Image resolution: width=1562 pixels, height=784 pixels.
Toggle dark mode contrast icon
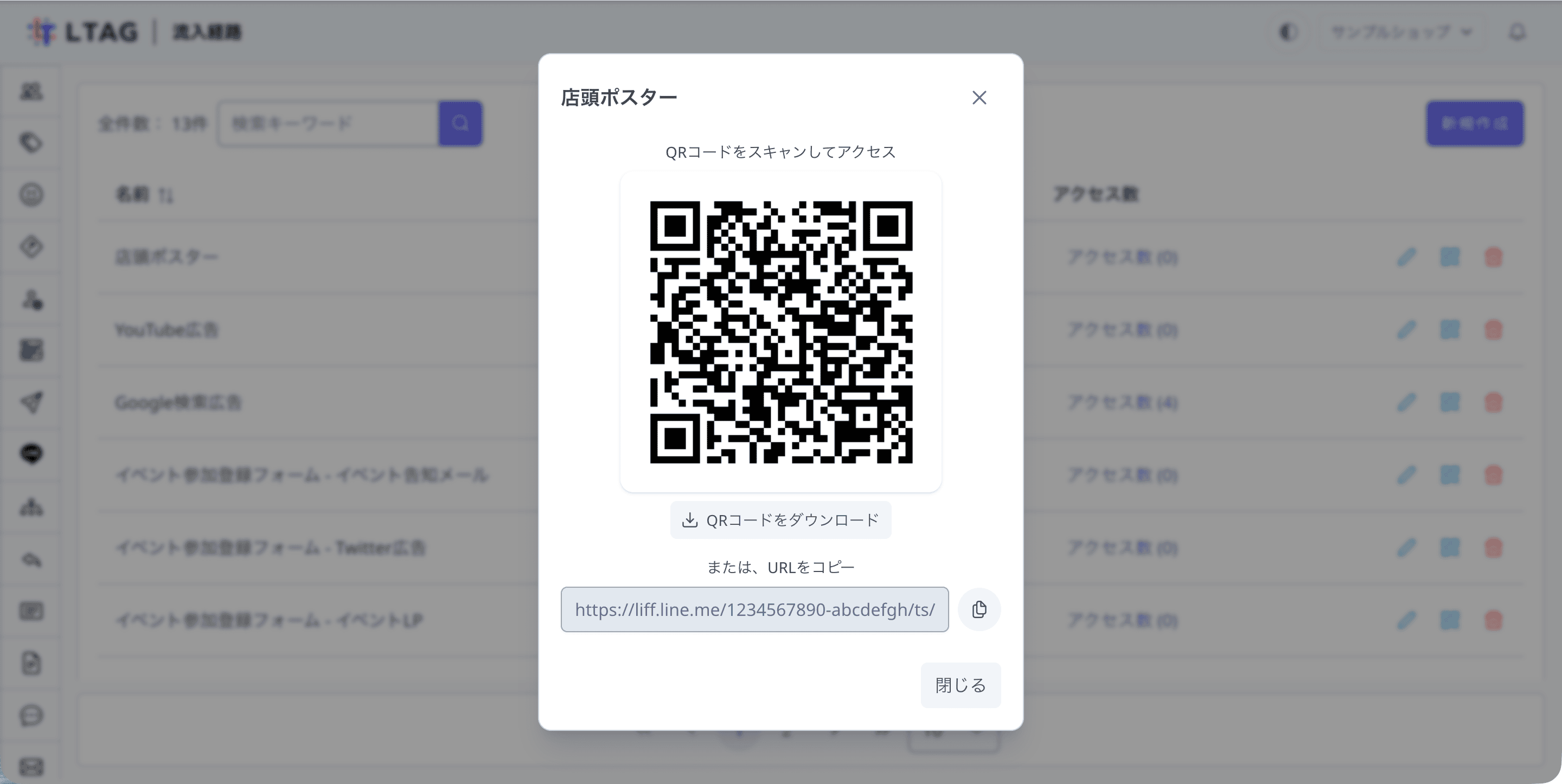coord(1288,31)
